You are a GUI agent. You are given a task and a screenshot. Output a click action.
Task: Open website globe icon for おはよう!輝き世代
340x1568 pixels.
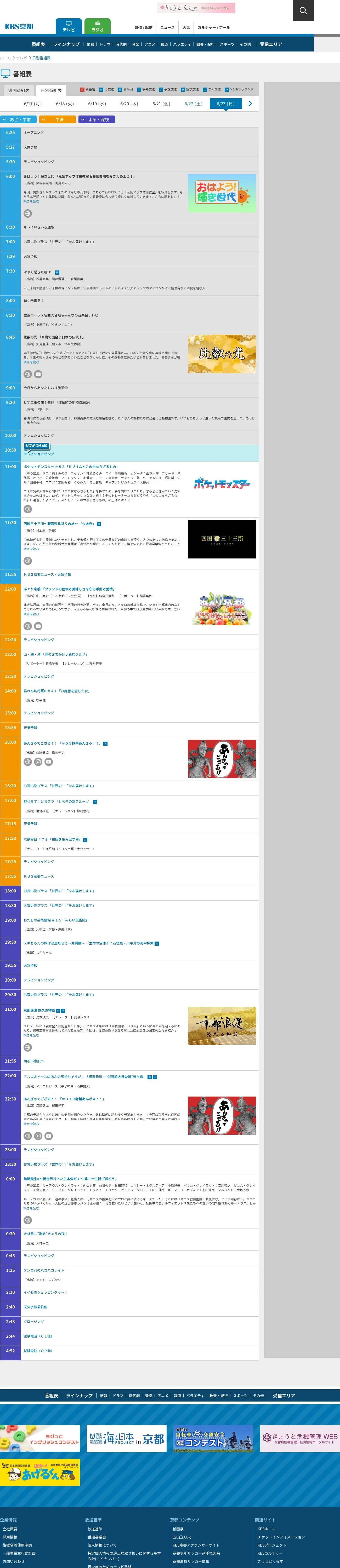[x=27, y=214]
